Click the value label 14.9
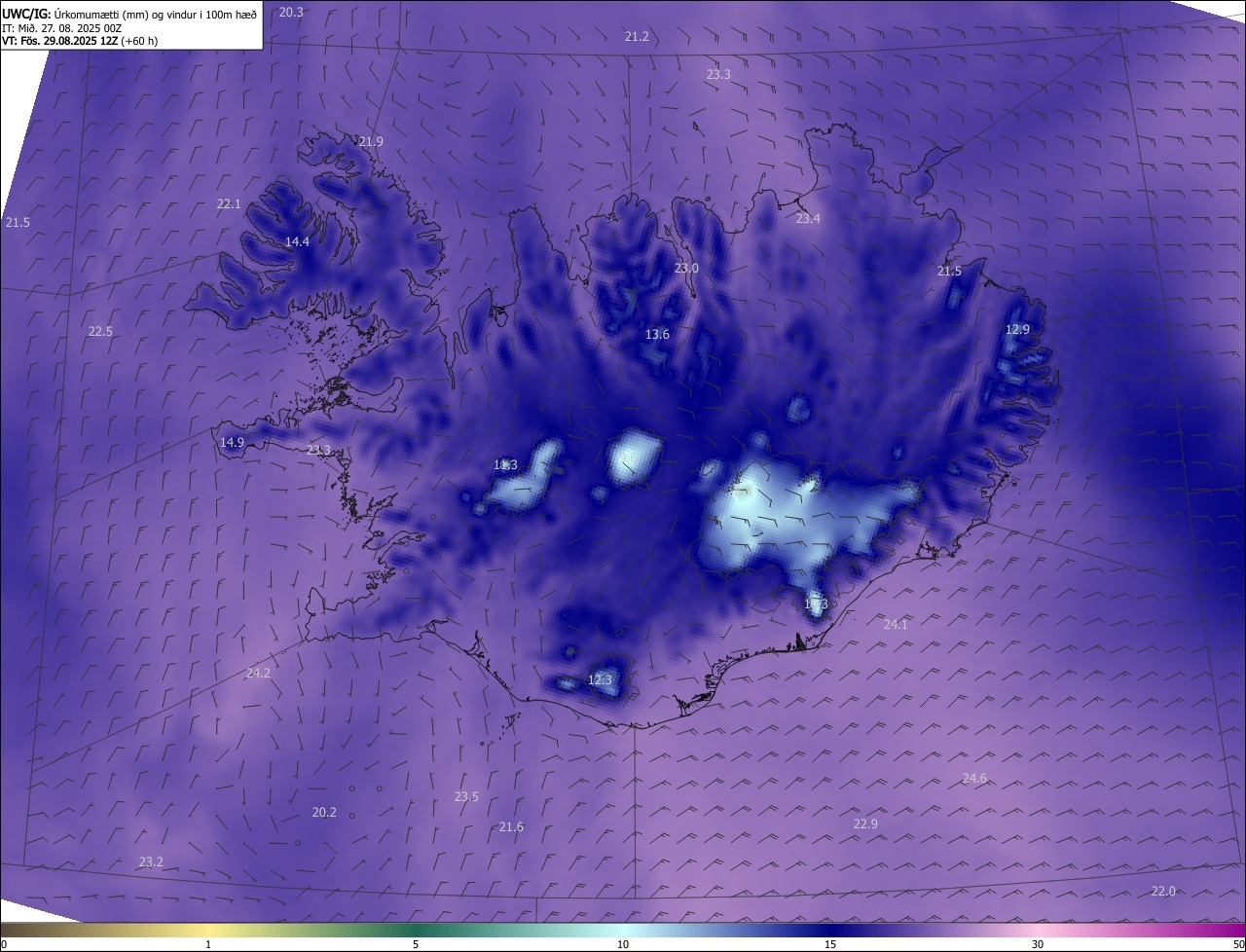 click(232, 442)
